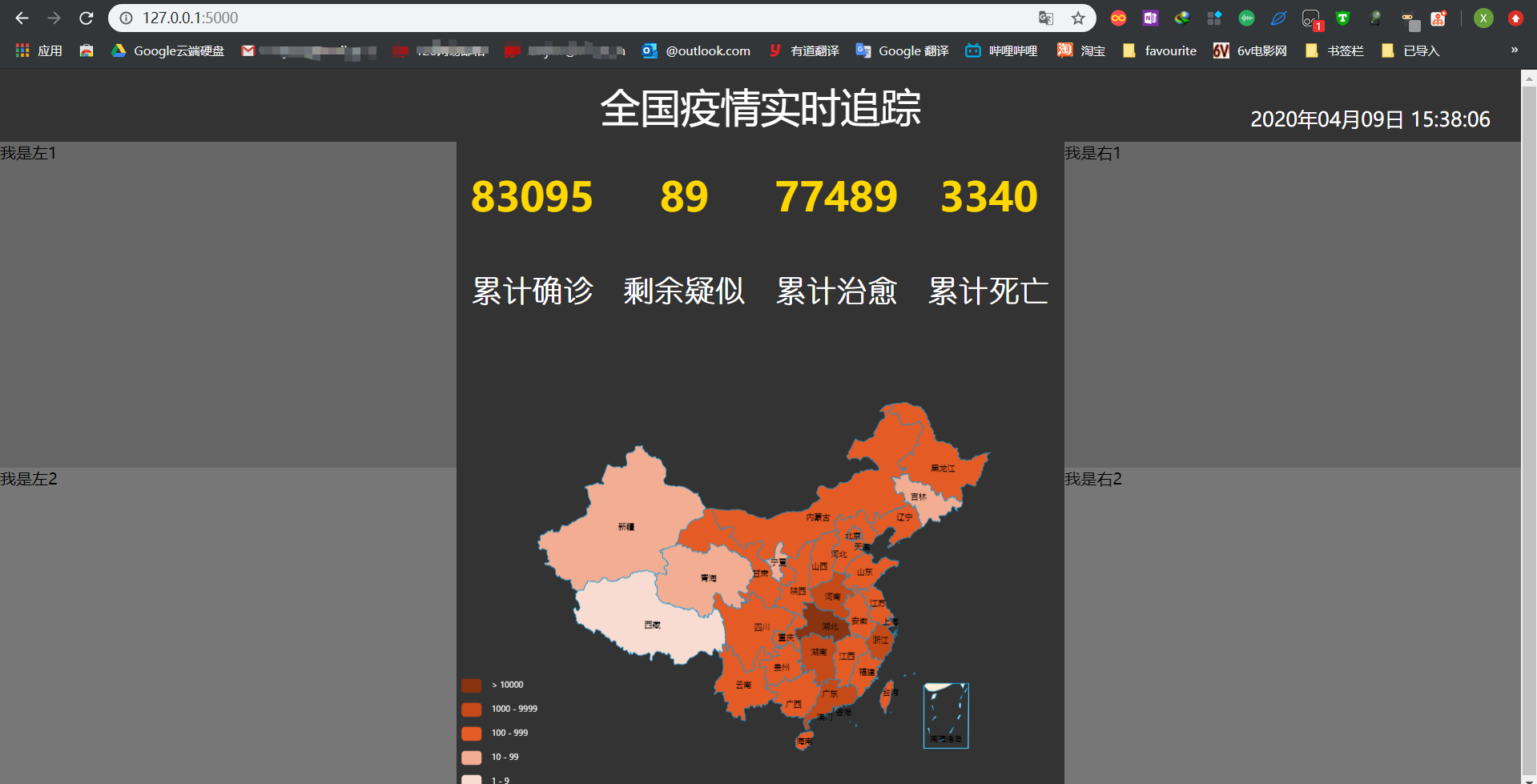Select 内蒙古 region on the map

click(818, 517)
